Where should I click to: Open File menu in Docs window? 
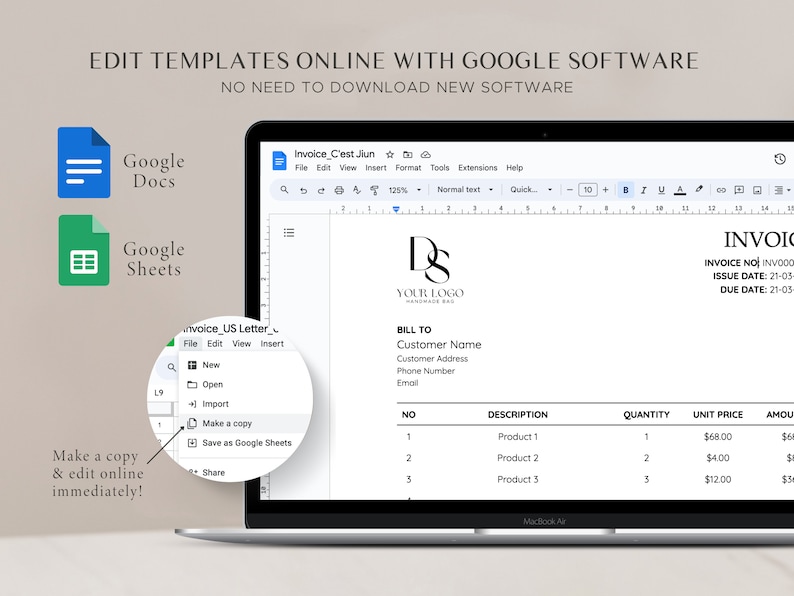[301, 168]
